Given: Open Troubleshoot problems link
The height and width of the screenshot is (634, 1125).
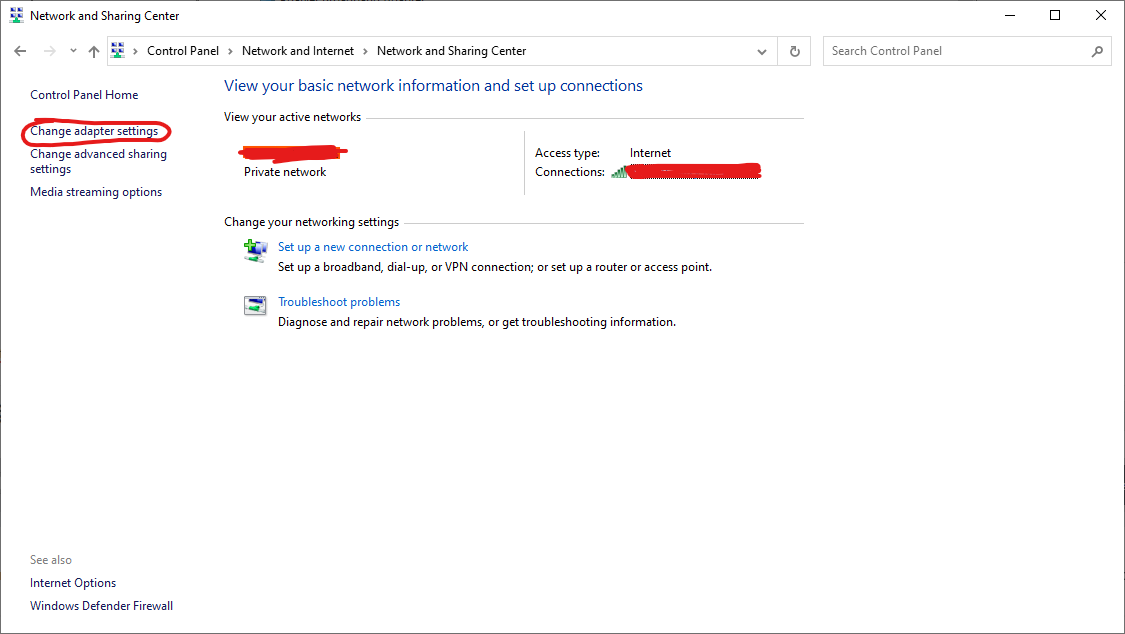Looking at the screenshot, I should click(339, 302).
